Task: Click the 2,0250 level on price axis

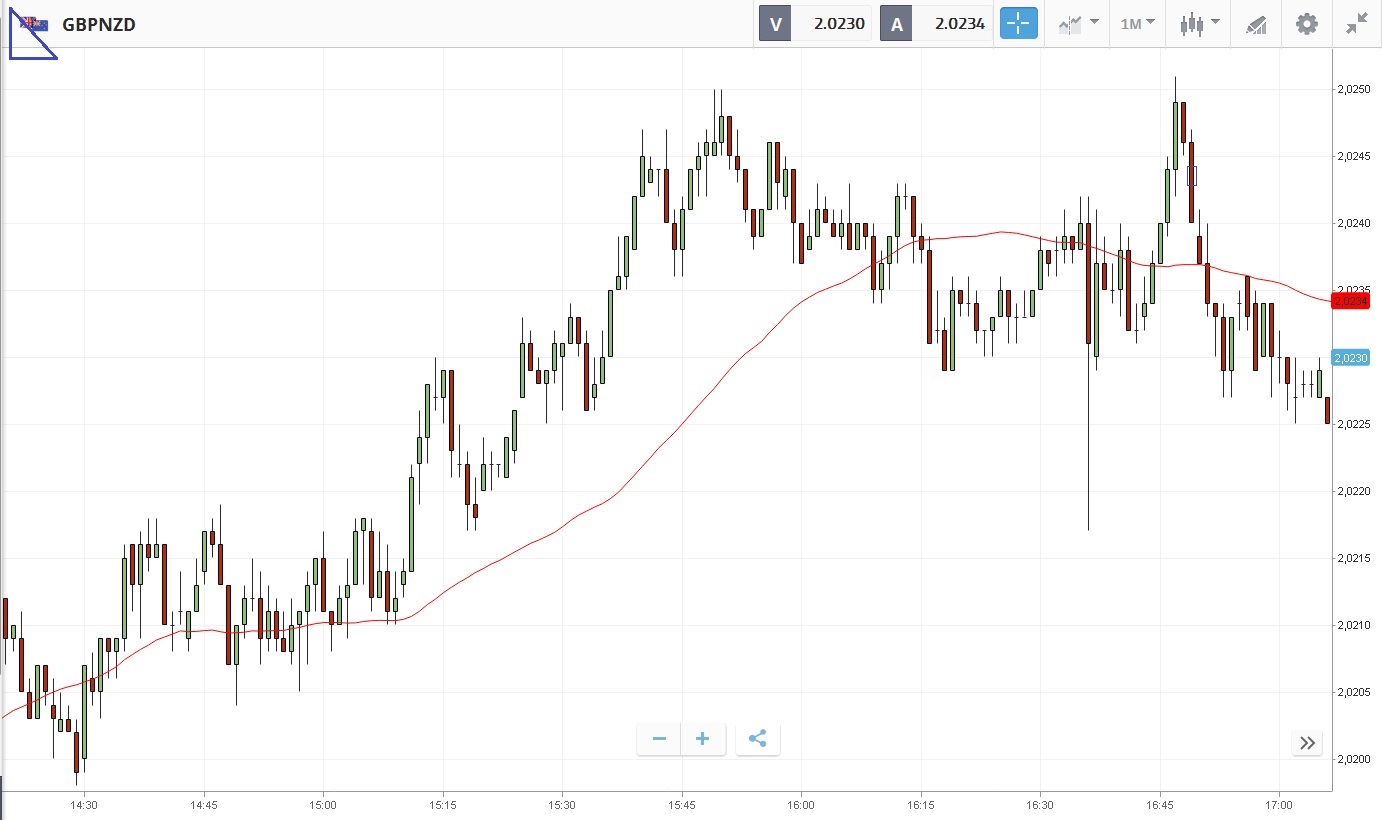Action: (x=1352, y=89)
